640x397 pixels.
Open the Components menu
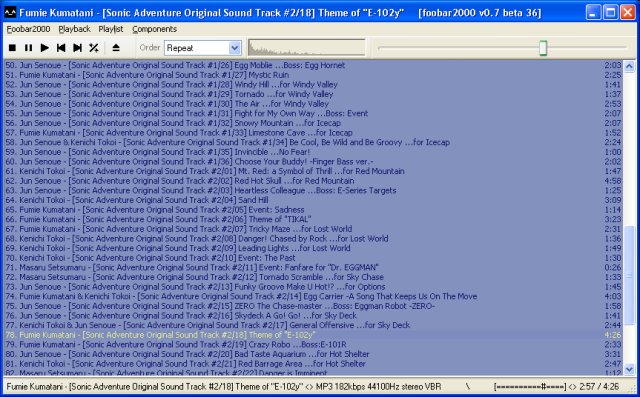[x=154, y=29]
